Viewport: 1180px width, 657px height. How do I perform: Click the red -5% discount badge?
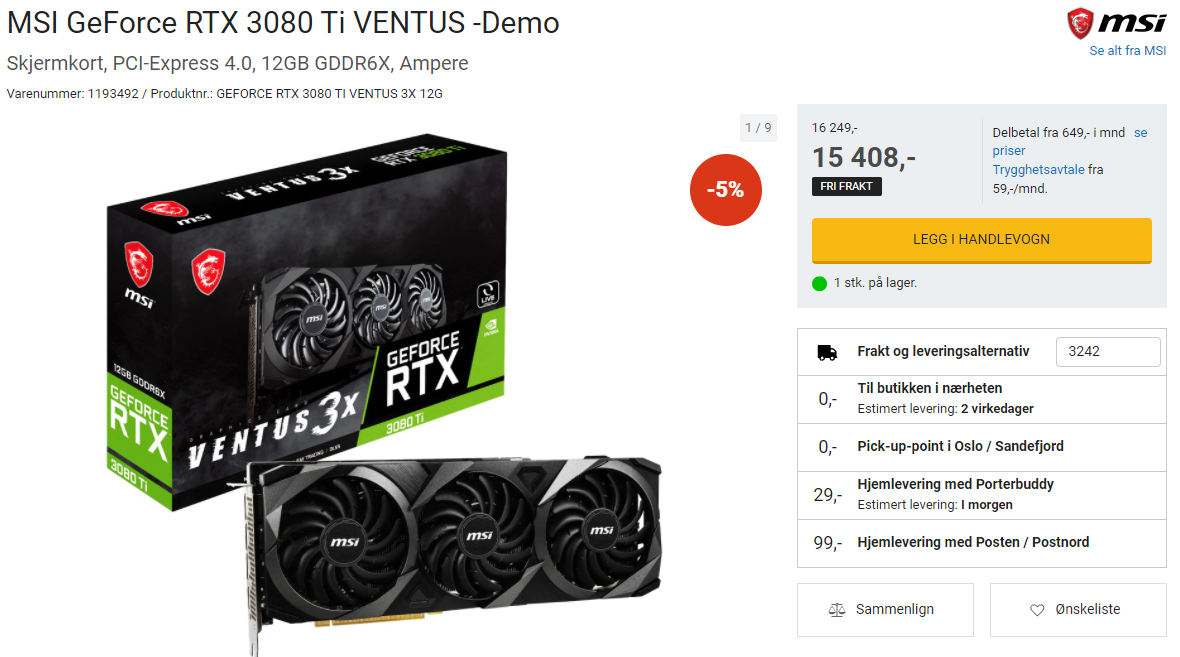[725, 190]
